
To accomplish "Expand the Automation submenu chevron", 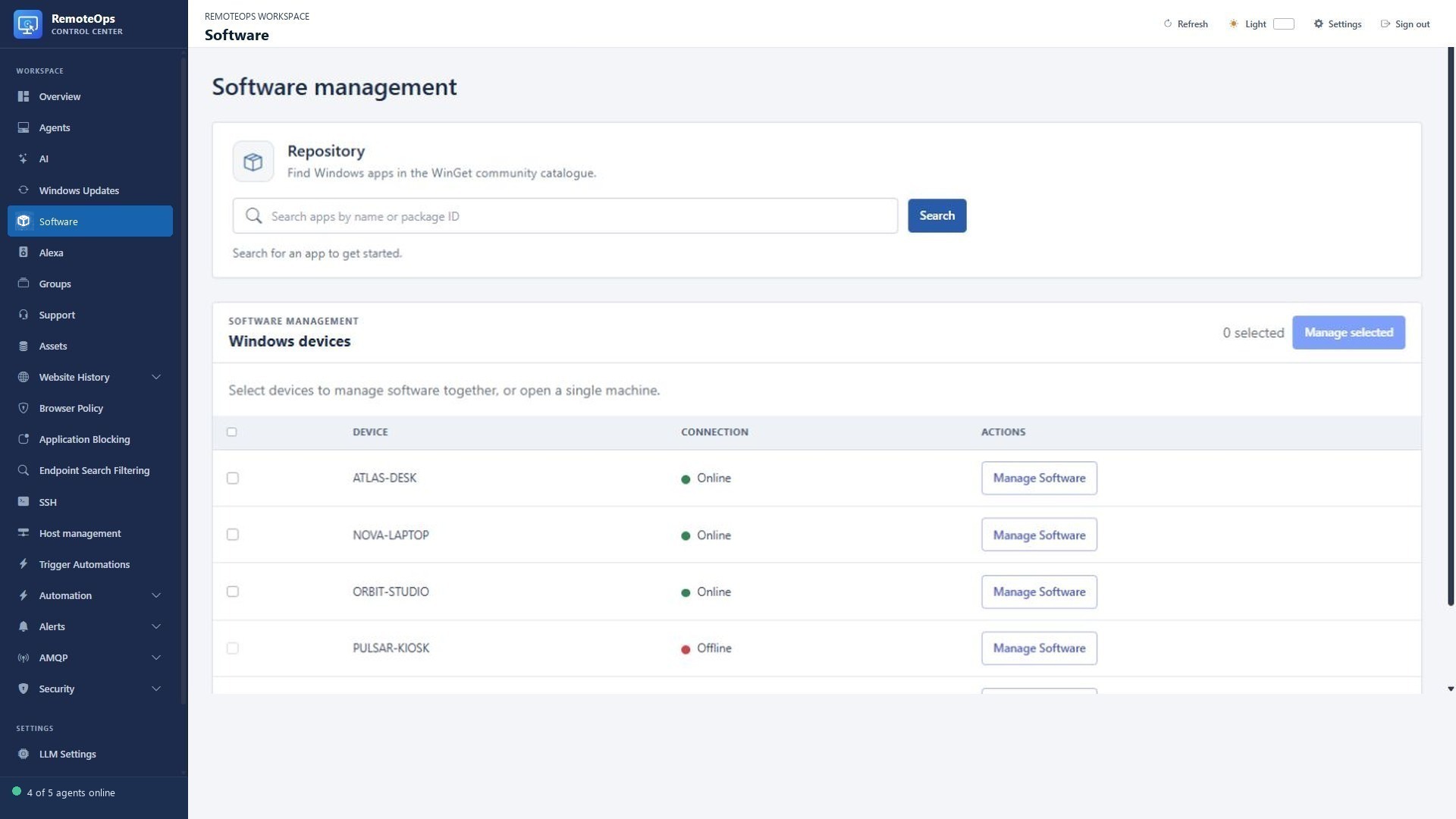I will click(x=156, y=595).
